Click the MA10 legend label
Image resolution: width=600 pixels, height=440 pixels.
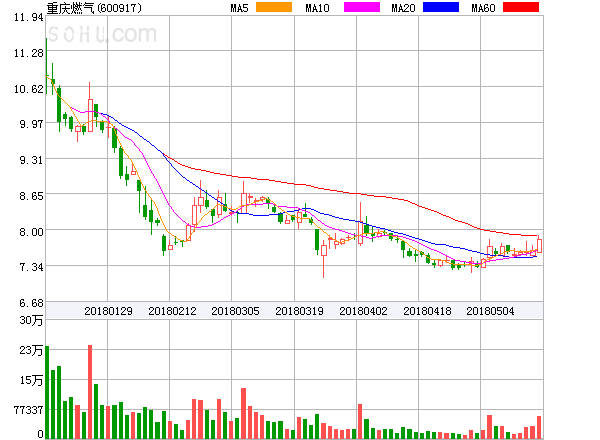317,8
